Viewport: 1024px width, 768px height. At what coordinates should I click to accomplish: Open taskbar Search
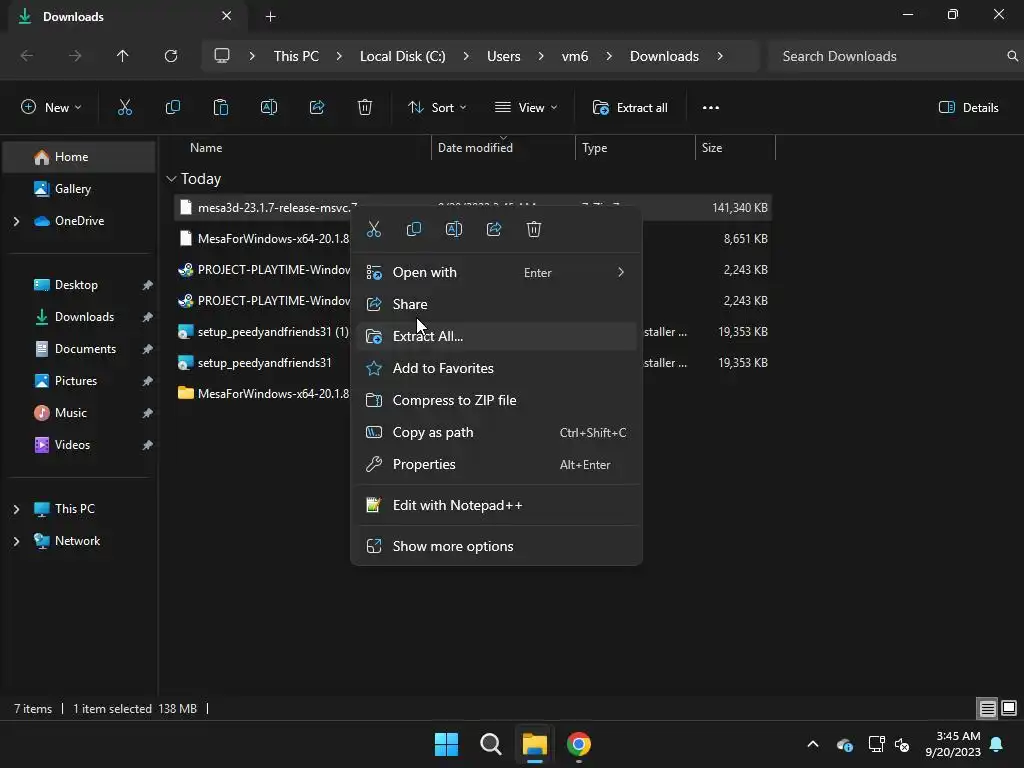(490, 744)
